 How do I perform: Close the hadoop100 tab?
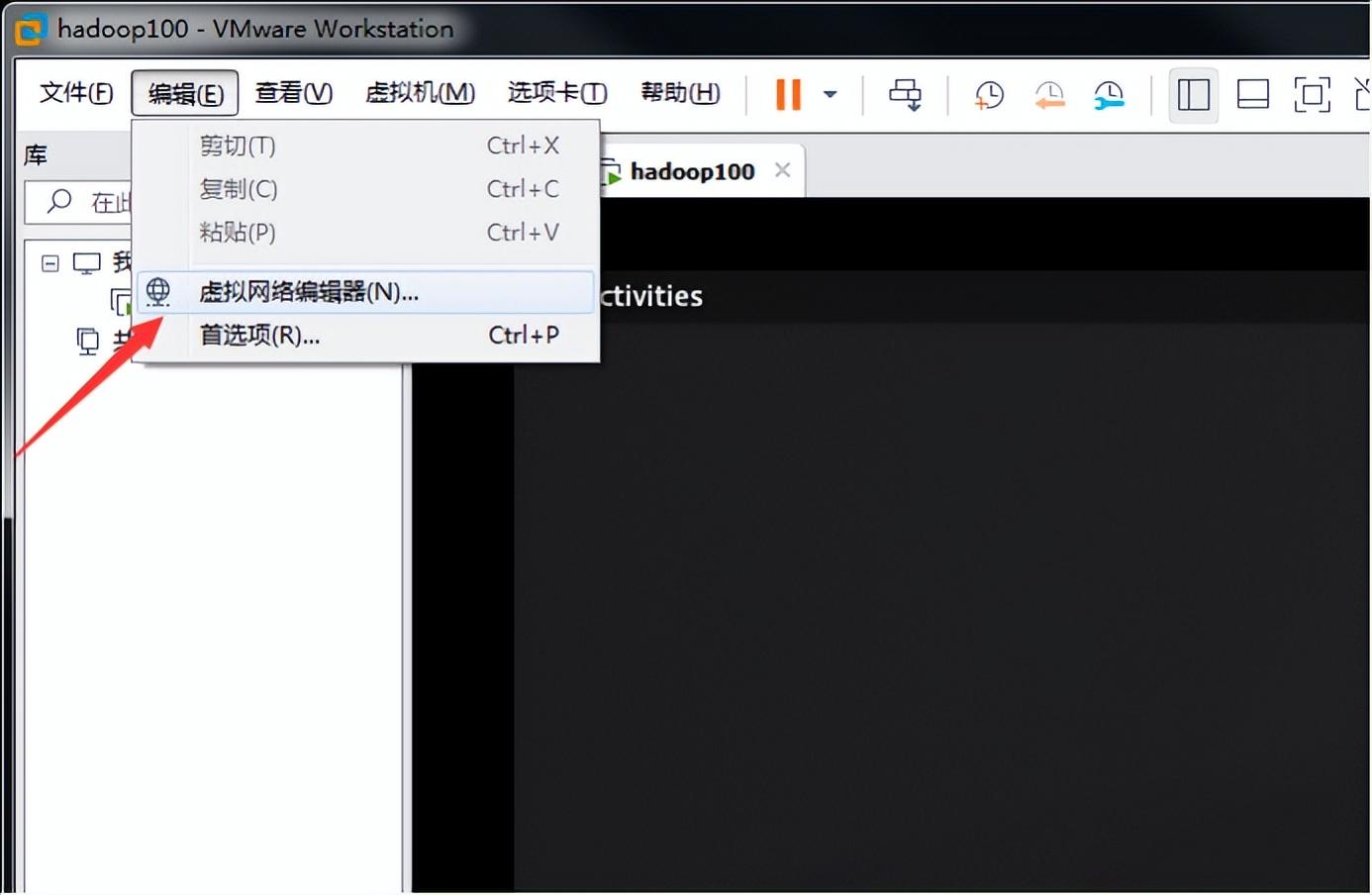tap(782, 170)
